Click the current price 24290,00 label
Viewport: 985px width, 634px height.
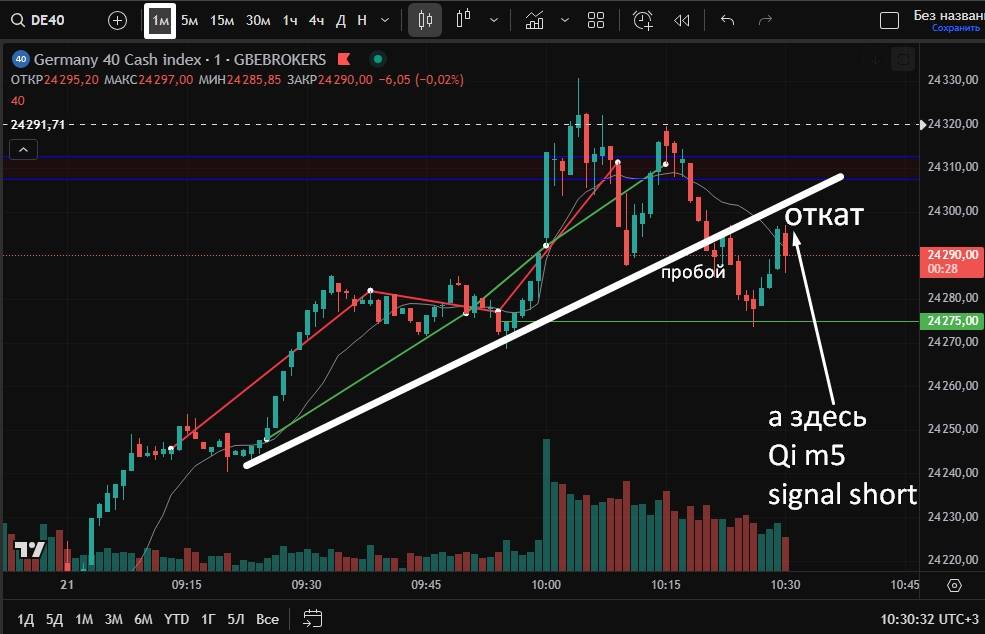952,261
